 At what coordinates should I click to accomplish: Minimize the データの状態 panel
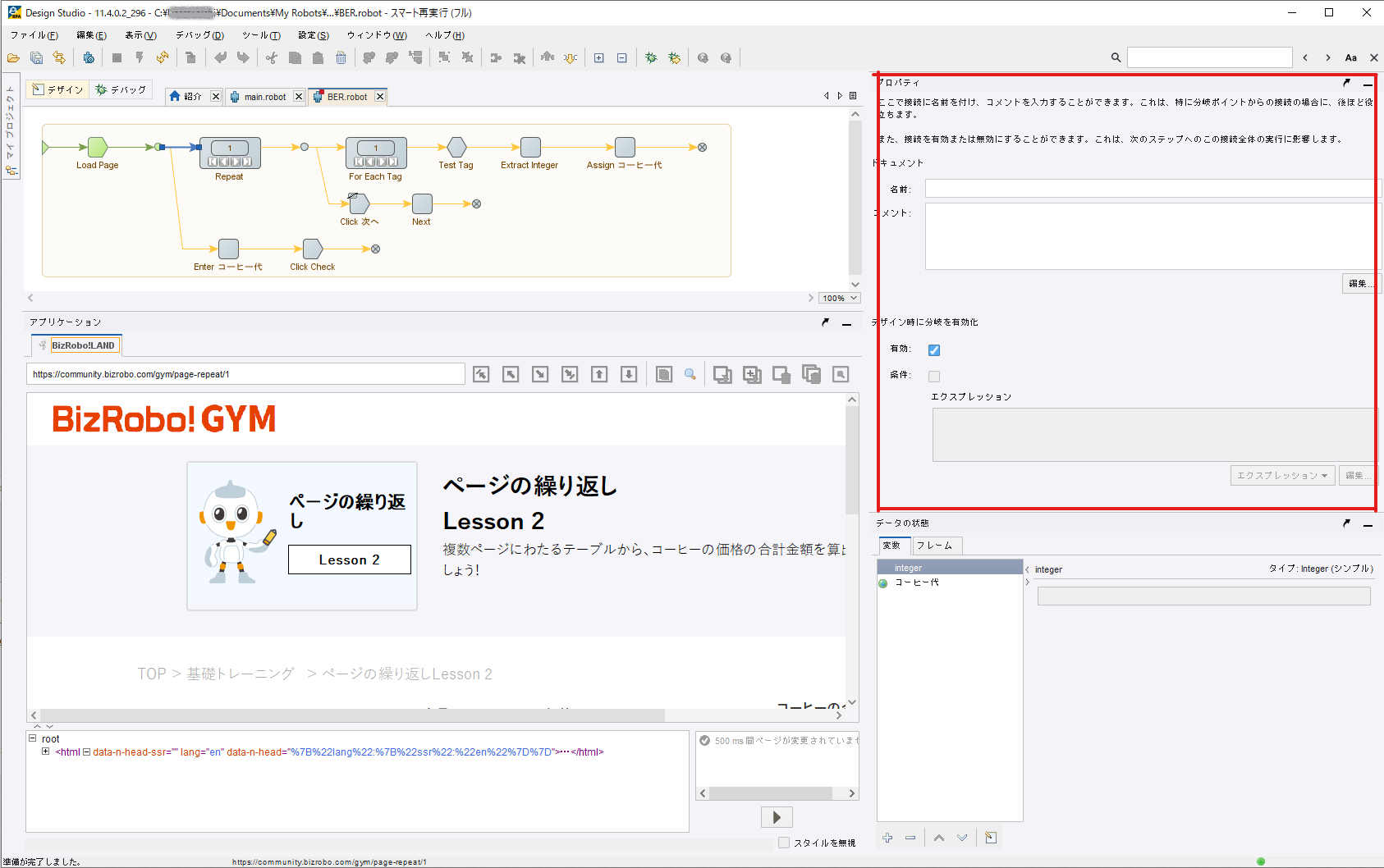(1368, 524)
